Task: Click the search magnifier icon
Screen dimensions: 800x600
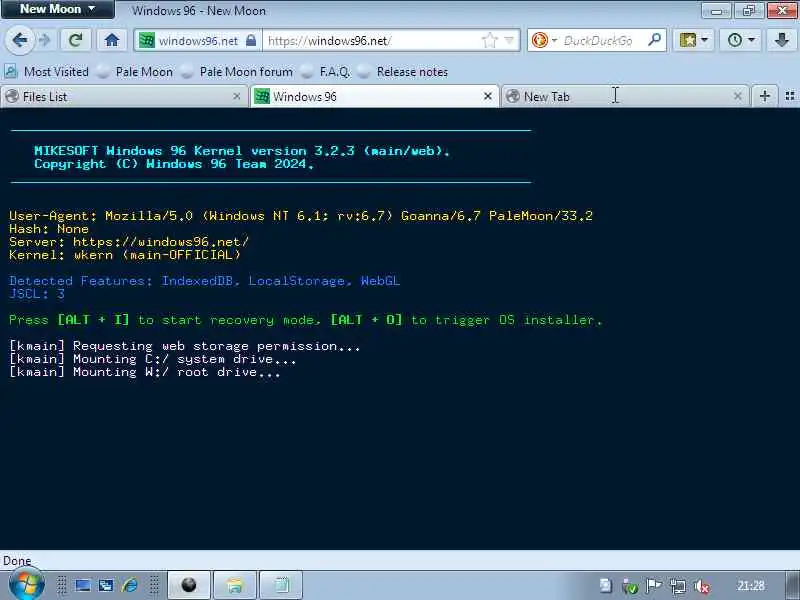Action: pos(655,39)
